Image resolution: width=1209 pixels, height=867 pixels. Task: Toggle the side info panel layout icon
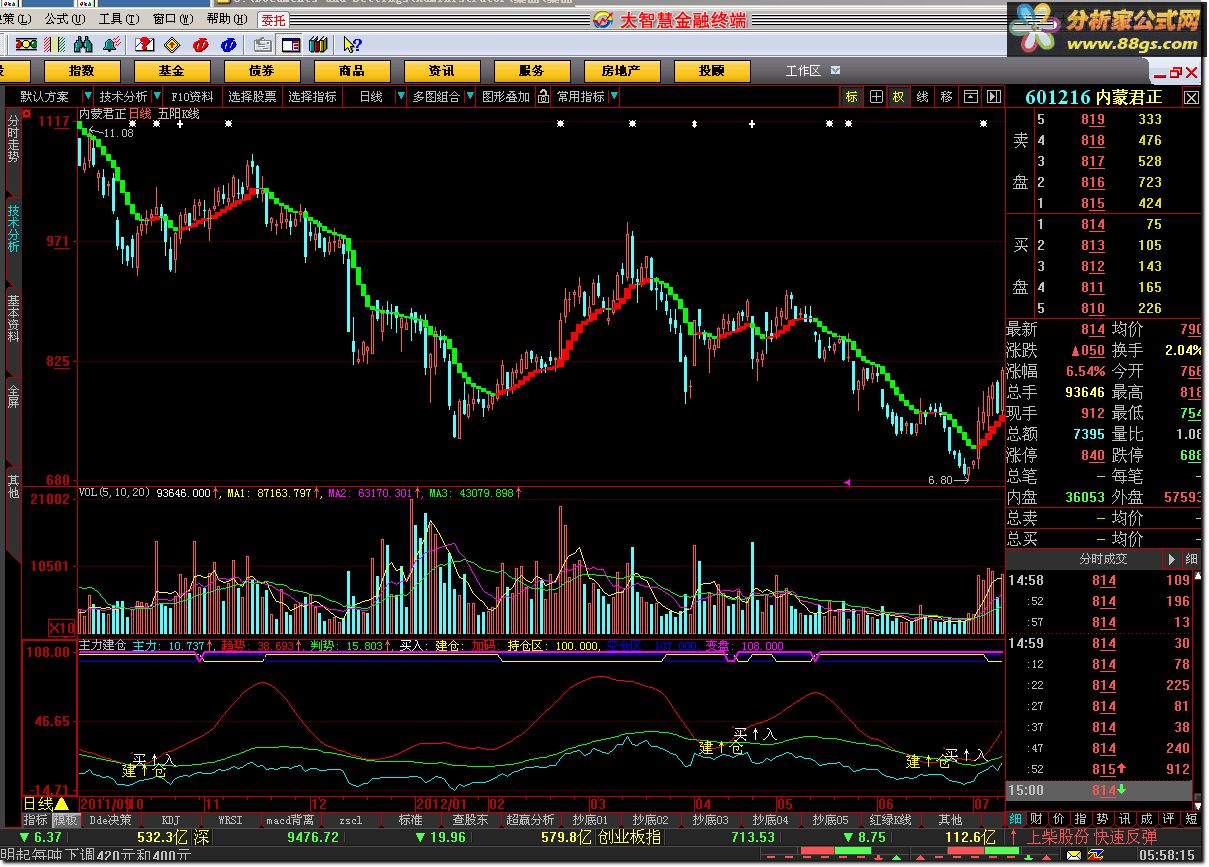[291, 45]
